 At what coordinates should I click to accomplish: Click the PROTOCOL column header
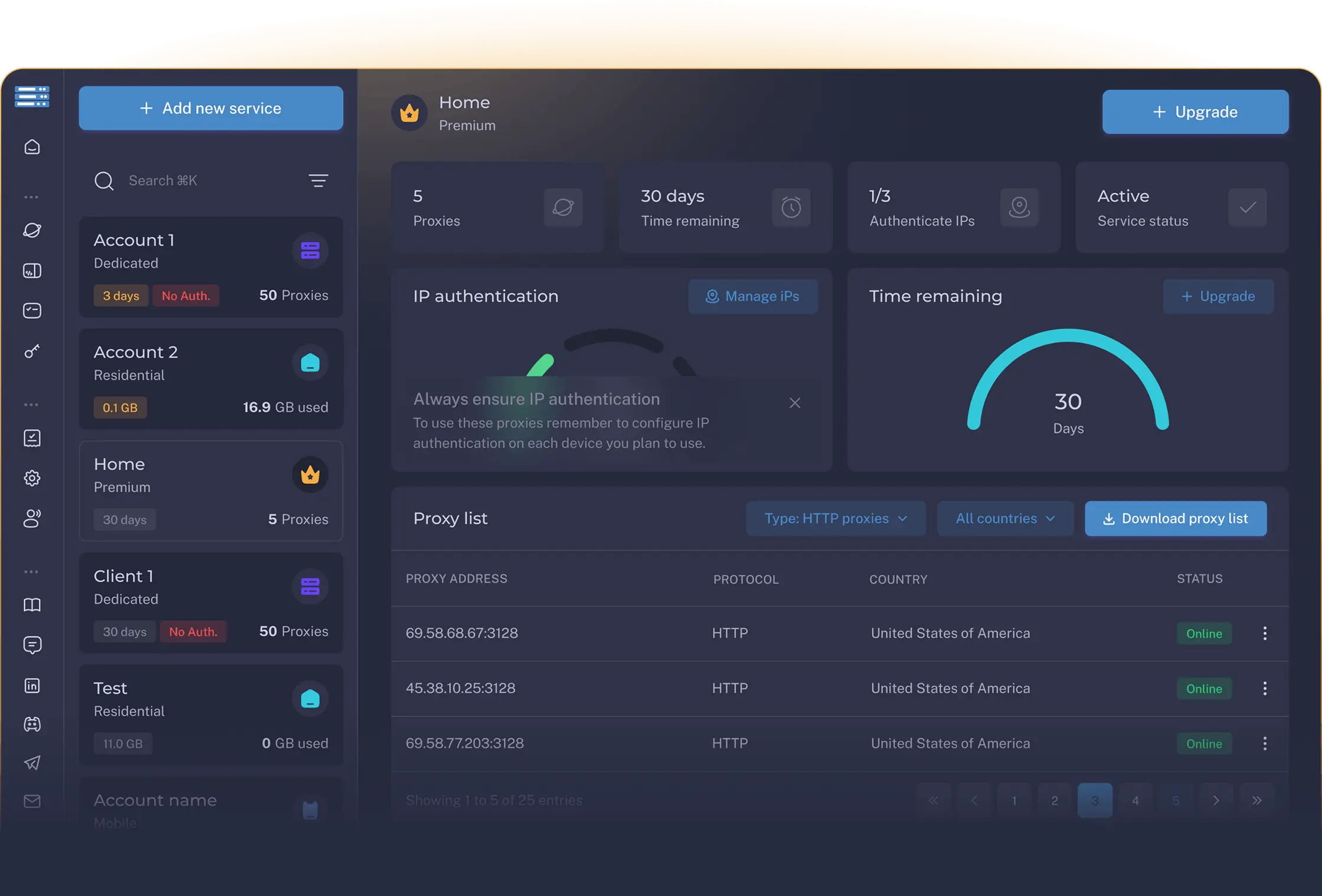[x=746, y=580]
